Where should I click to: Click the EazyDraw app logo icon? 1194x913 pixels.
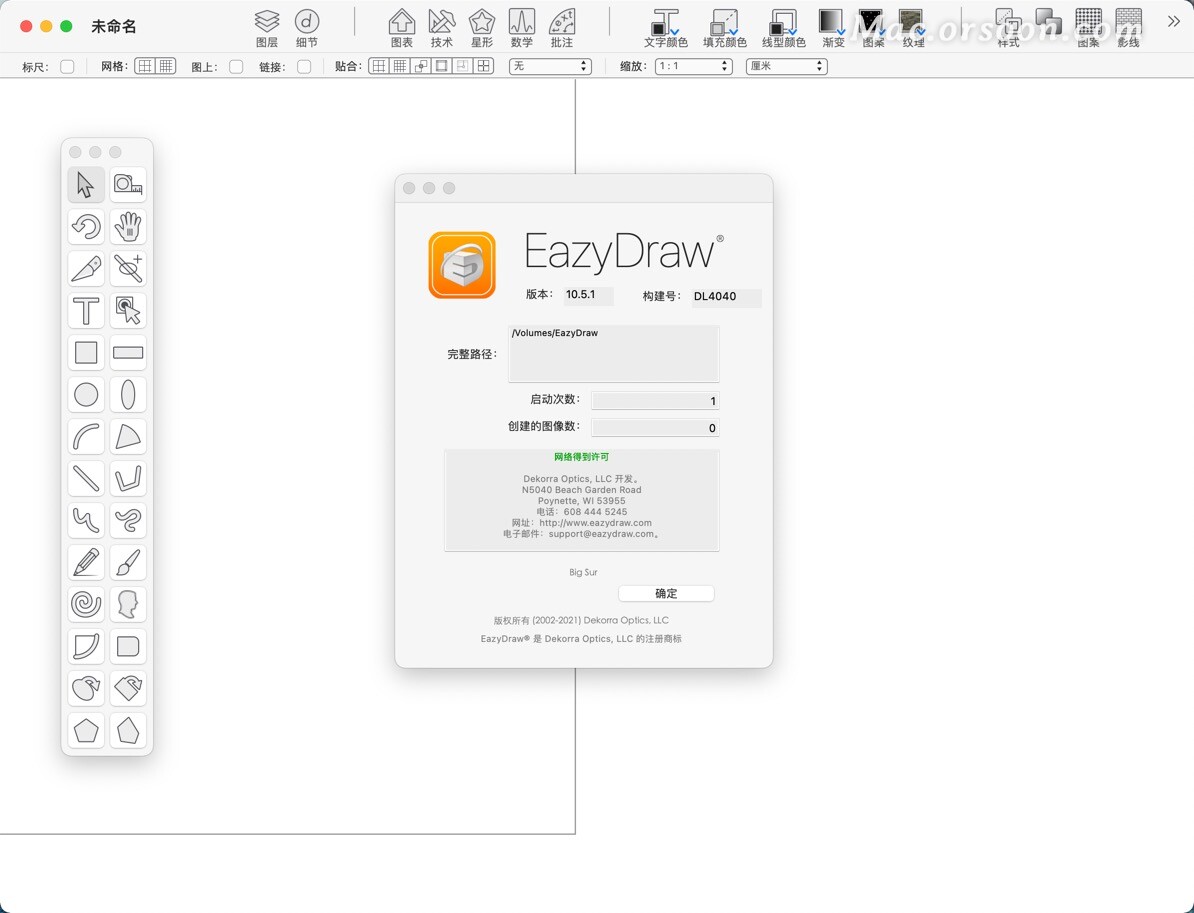coord(462,265)
